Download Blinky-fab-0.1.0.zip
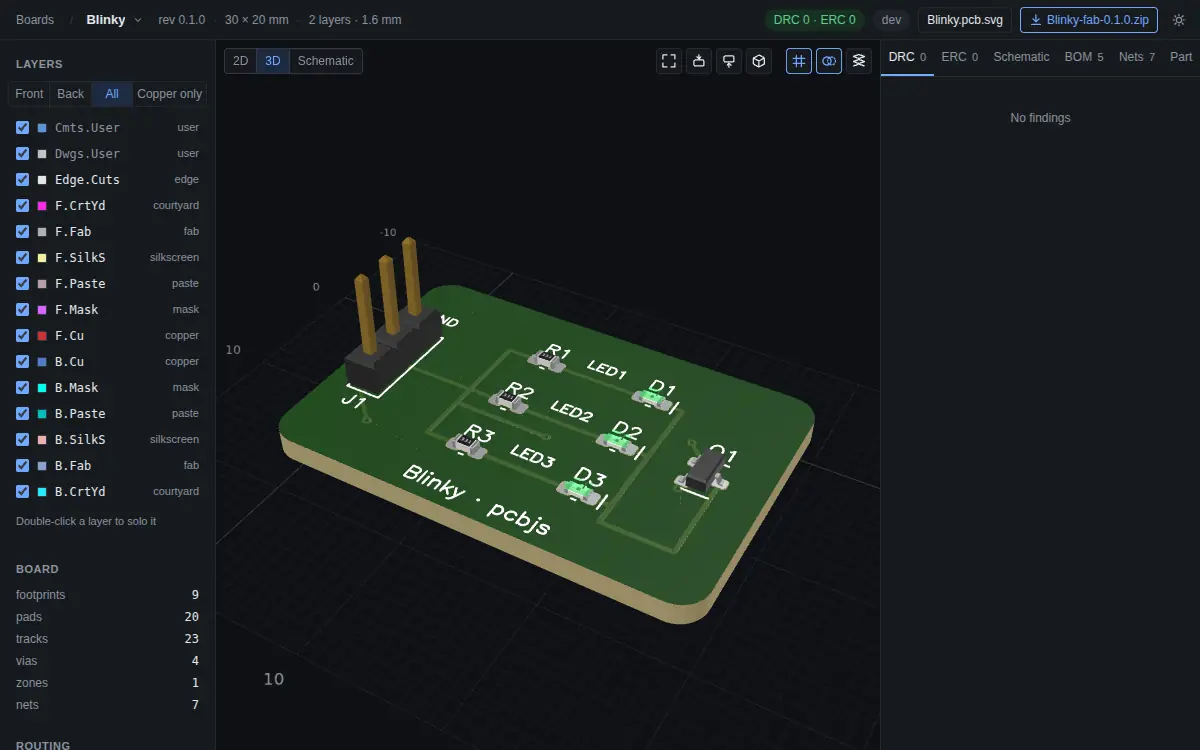Viewport: 1200px width, 750px height. [1089, 20]
